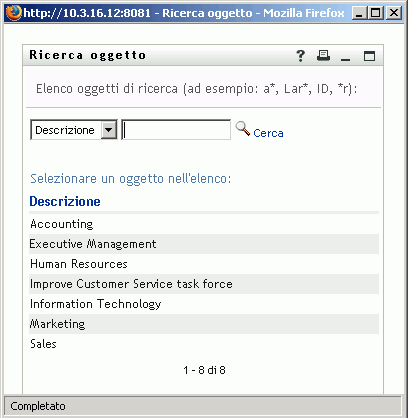Close the Firefox window

pos(394,13)
